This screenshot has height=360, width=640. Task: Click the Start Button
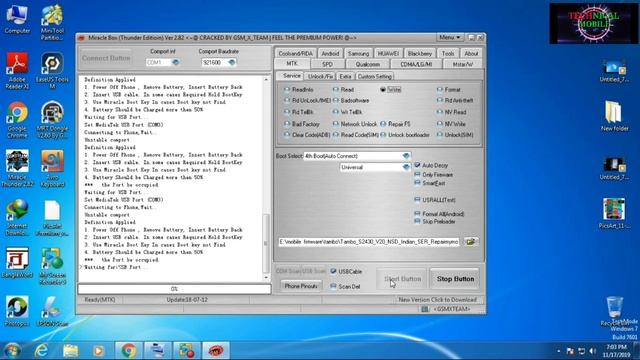(402, 279)
